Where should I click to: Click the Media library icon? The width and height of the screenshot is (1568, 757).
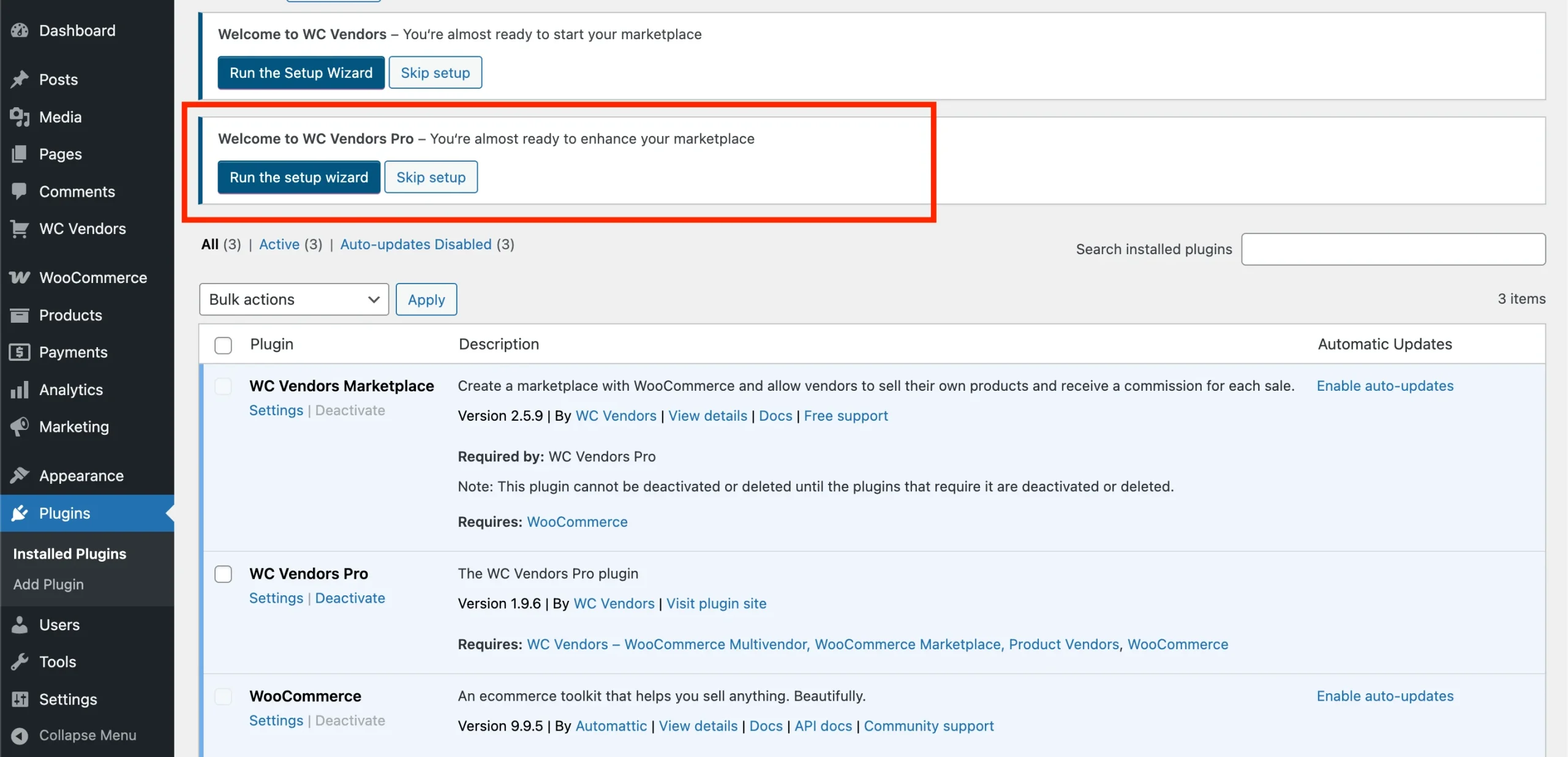click(20, 117)
